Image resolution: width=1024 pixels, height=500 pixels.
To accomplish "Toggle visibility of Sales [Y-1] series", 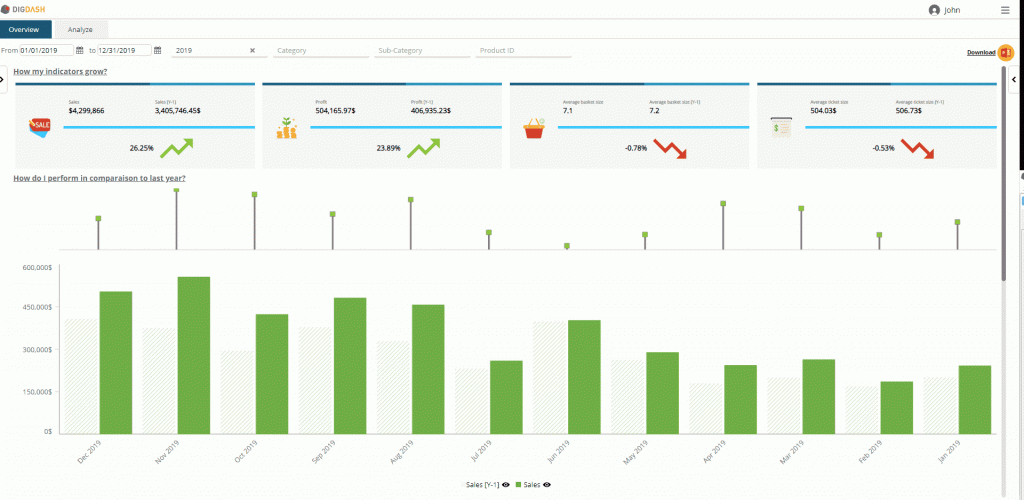I will (x=505, y=485).
